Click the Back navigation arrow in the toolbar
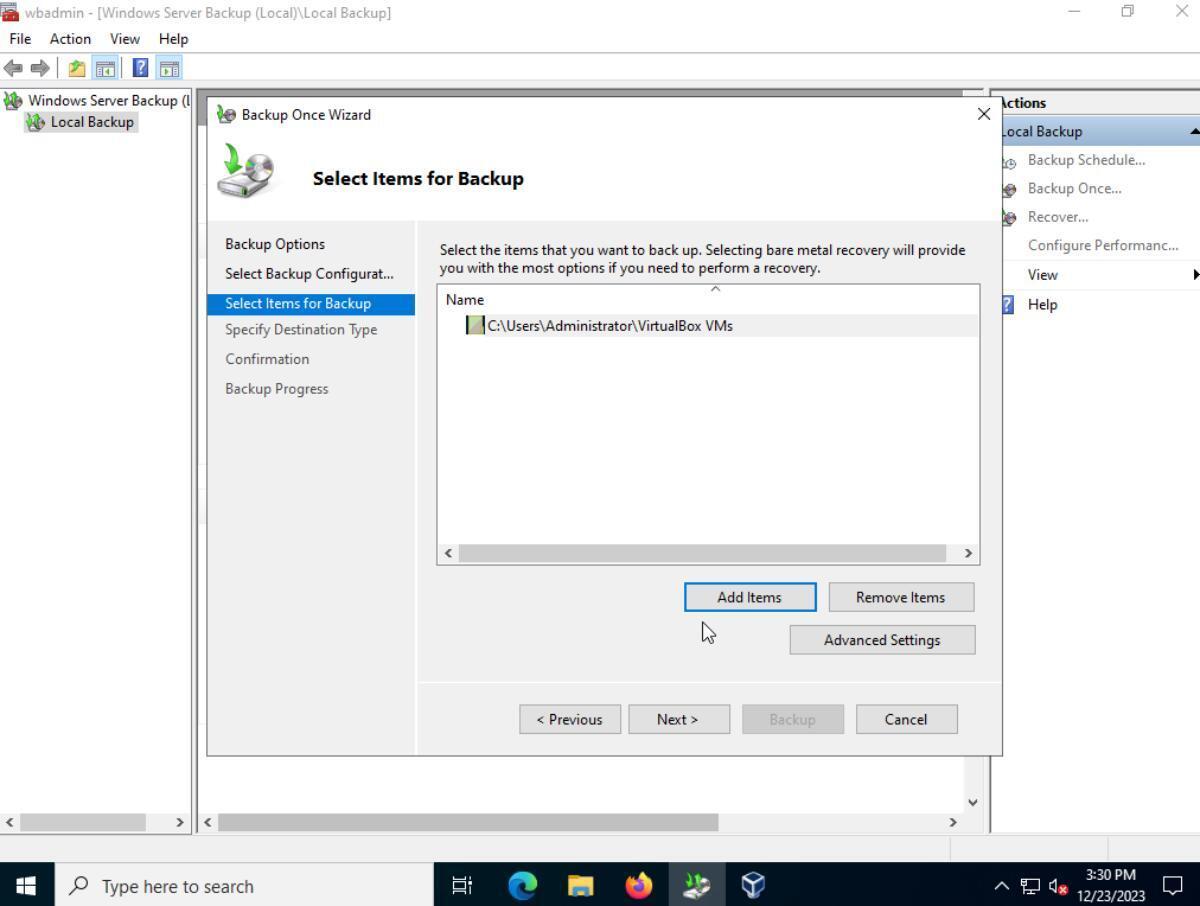This screenshot has height=906, width=1200. pyautogui.click(x=13, y=67)
